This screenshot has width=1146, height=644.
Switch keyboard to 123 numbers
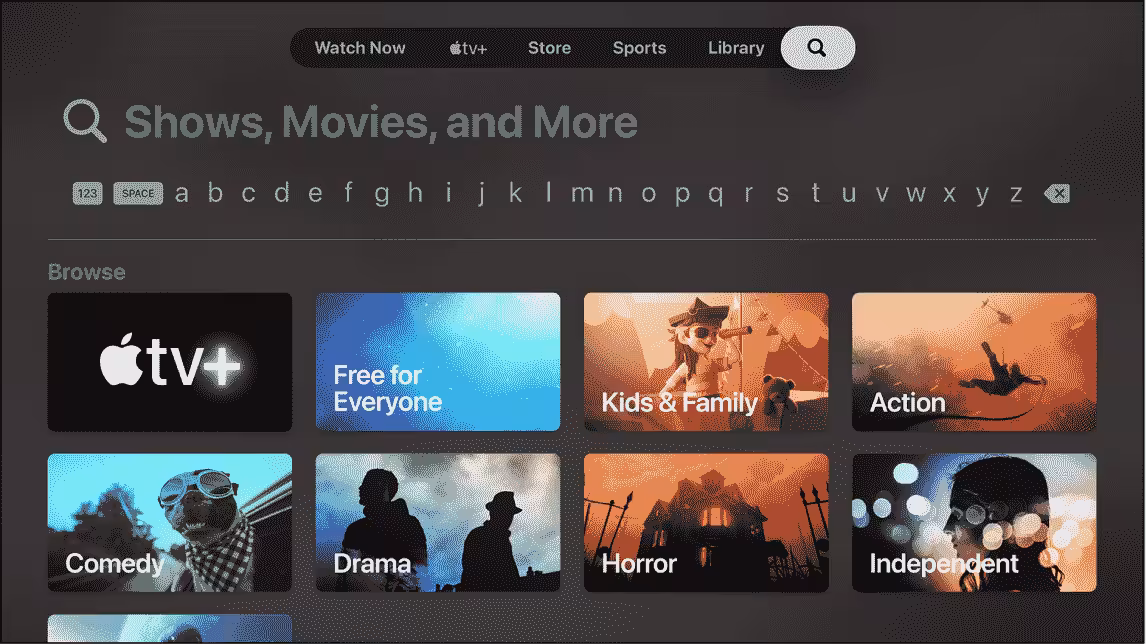pos(88,194)
